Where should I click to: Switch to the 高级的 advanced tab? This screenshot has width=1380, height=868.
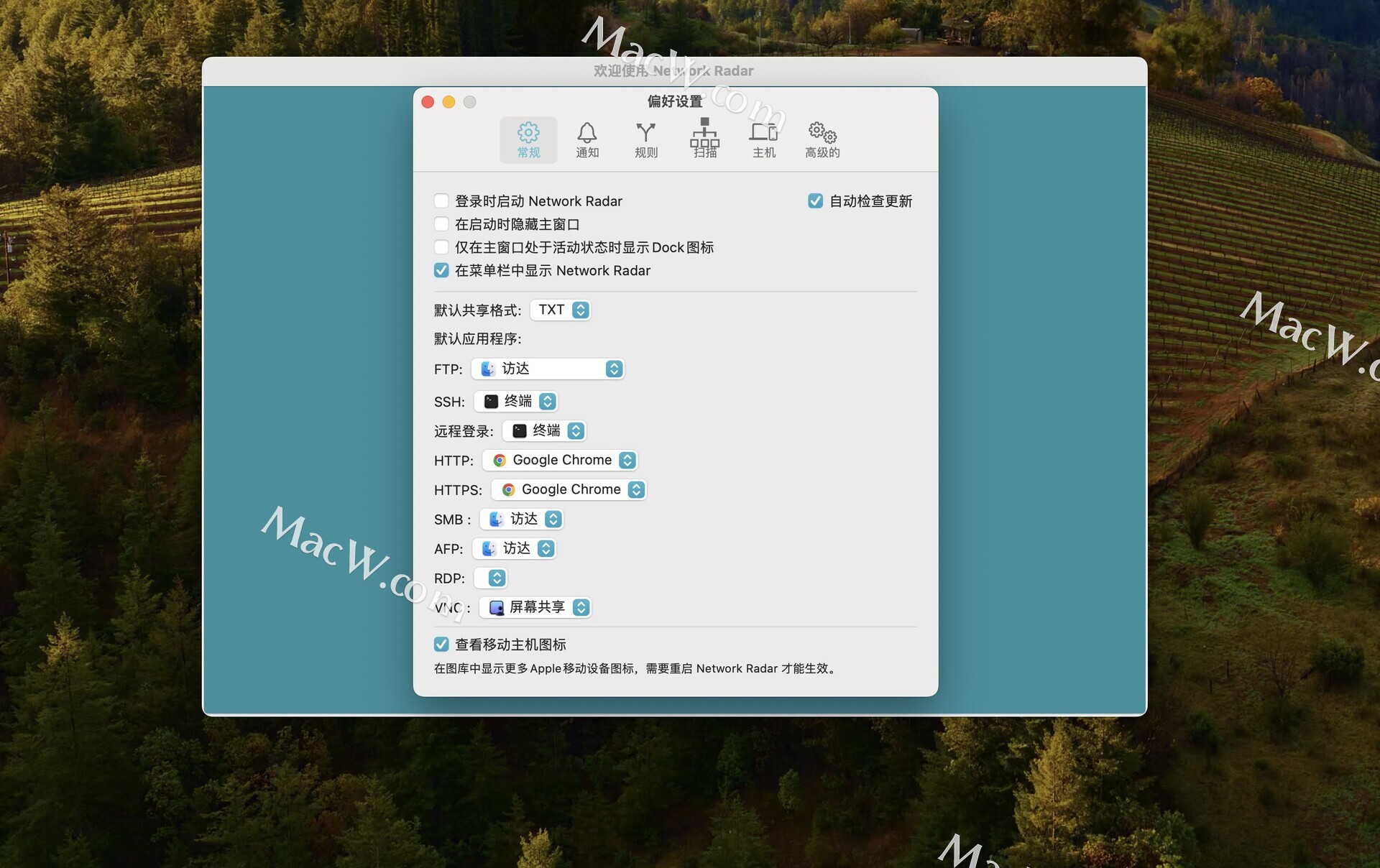tap(822, 140)
